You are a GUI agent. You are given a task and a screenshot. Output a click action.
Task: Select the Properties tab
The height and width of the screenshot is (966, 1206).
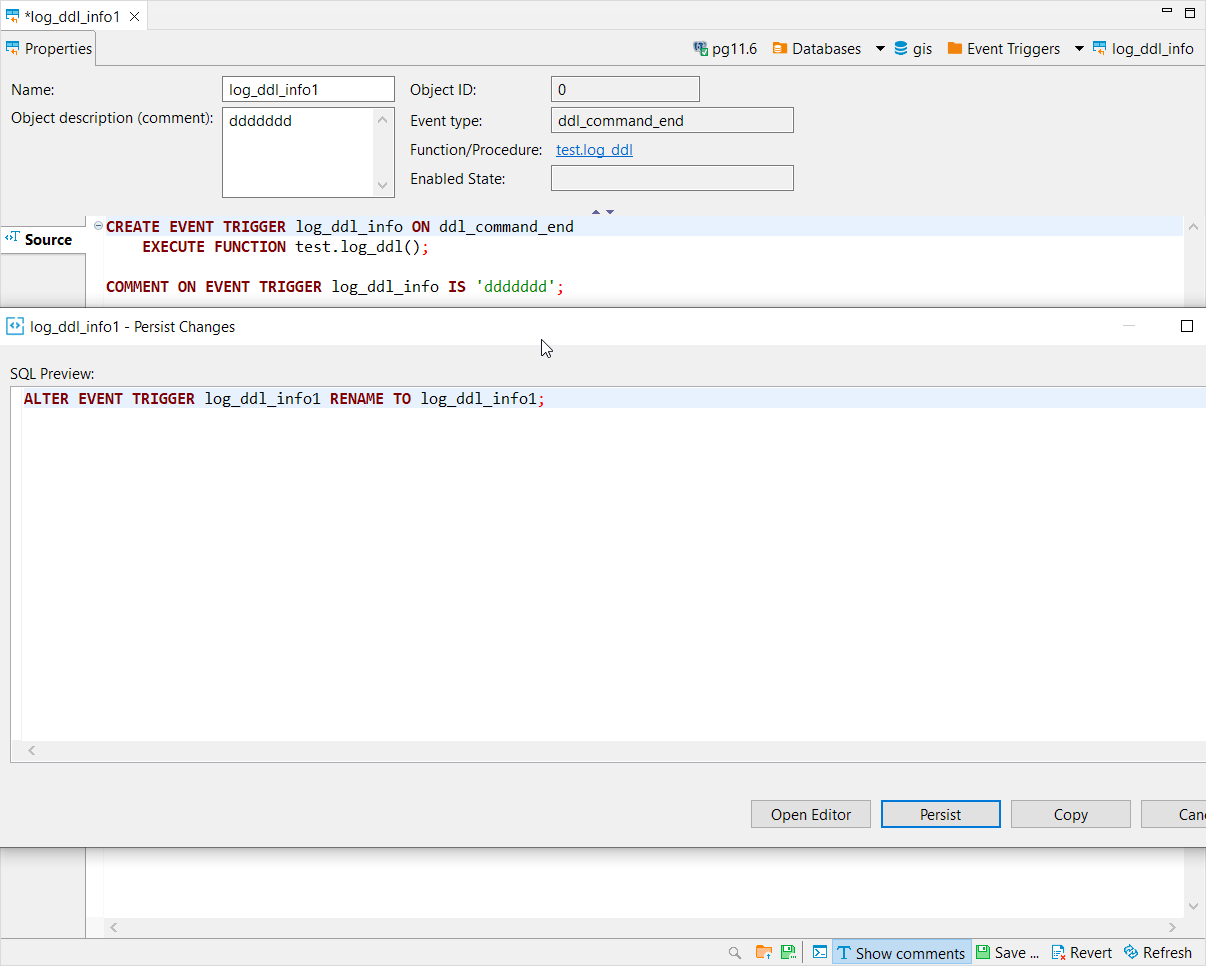48,48
